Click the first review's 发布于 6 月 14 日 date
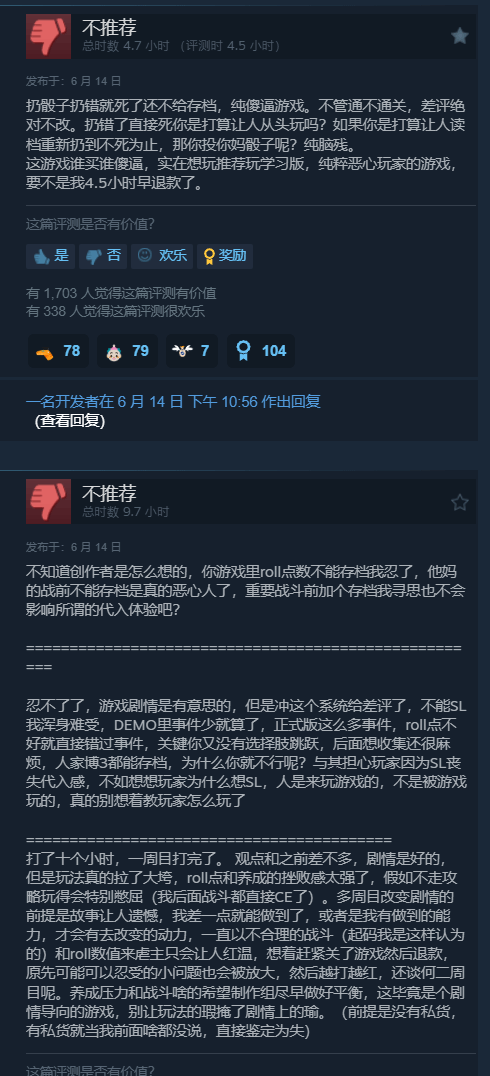Viewport: 490px width, 1076px height. [x=73, y=81]
